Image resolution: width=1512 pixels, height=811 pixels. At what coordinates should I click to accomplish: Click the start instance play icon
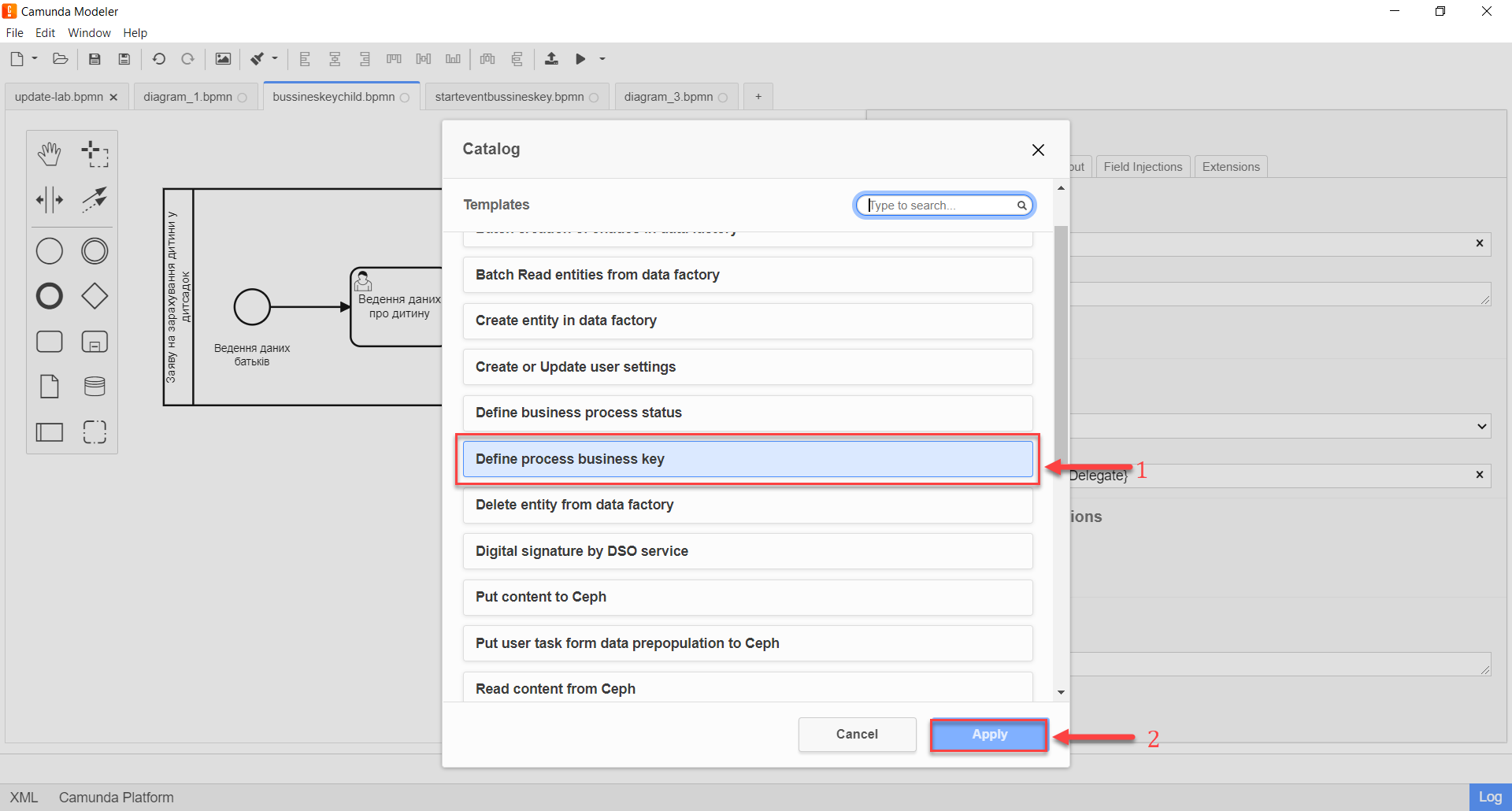pos(580,59)
